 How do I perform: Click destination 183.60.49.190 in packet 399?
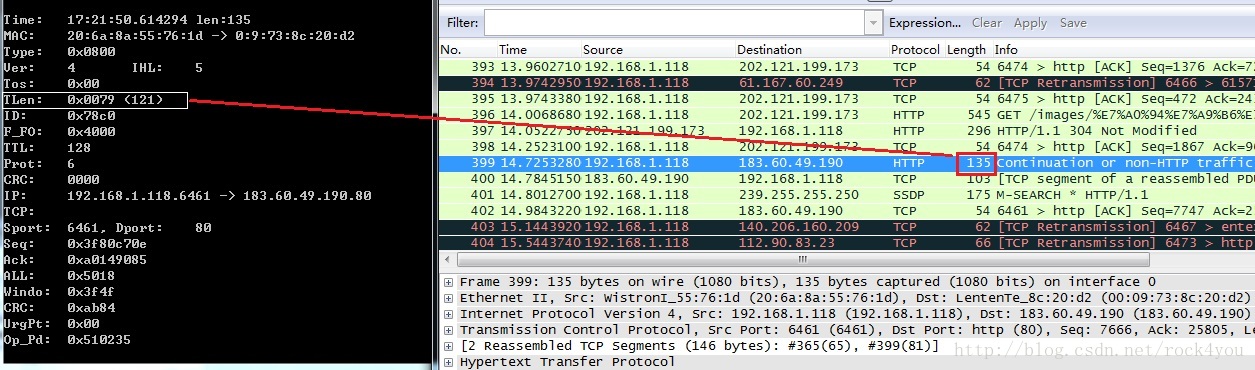(x=791, y=162)
